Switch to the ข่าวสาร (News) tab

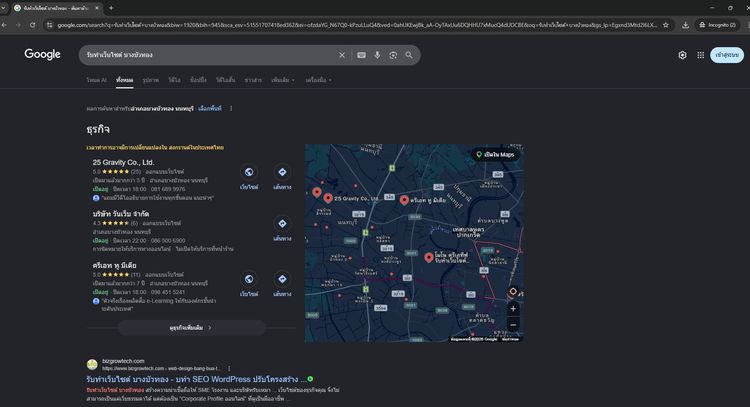coord(253,80)
